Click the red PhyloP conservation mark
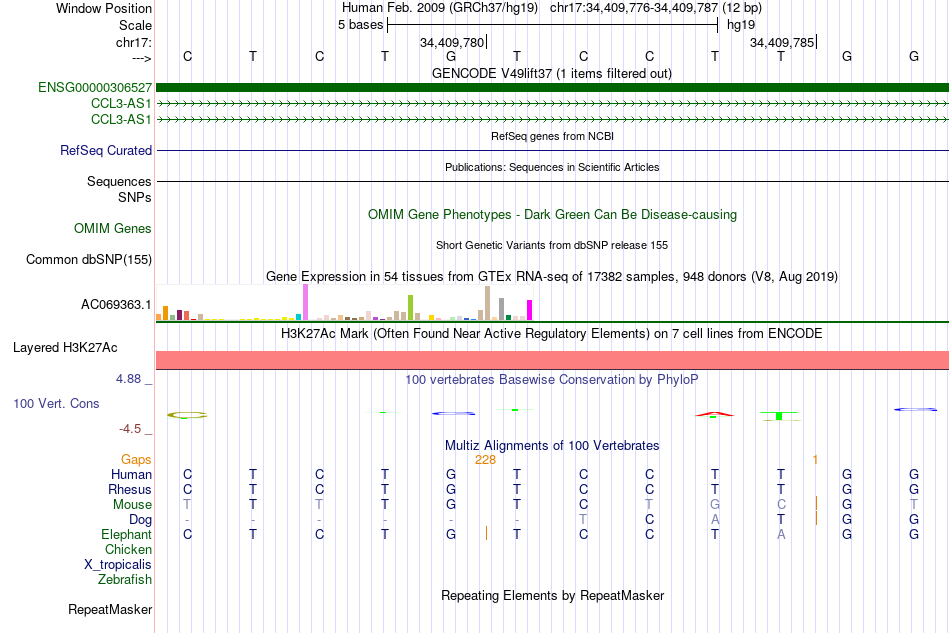Image resolution: width=950 pixels, height=633 pixels. 714,414
